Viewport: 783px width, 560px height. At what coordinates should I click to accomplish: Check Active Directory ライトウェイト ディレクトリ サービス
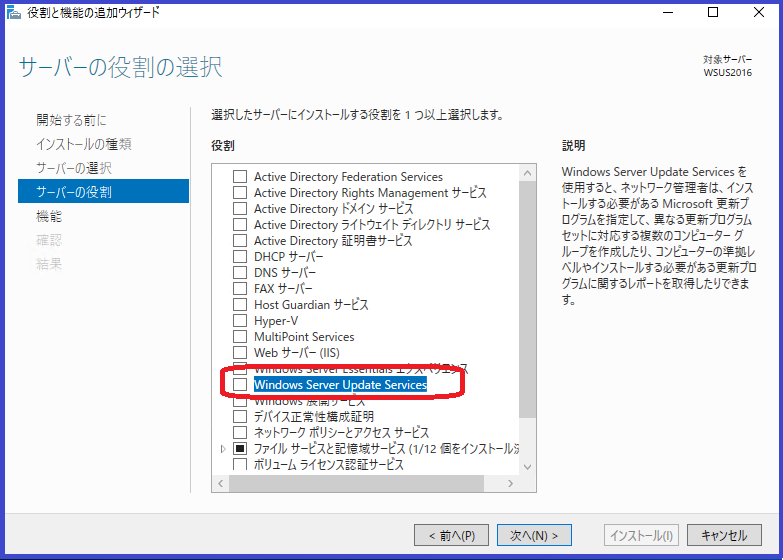click(240, 224)
